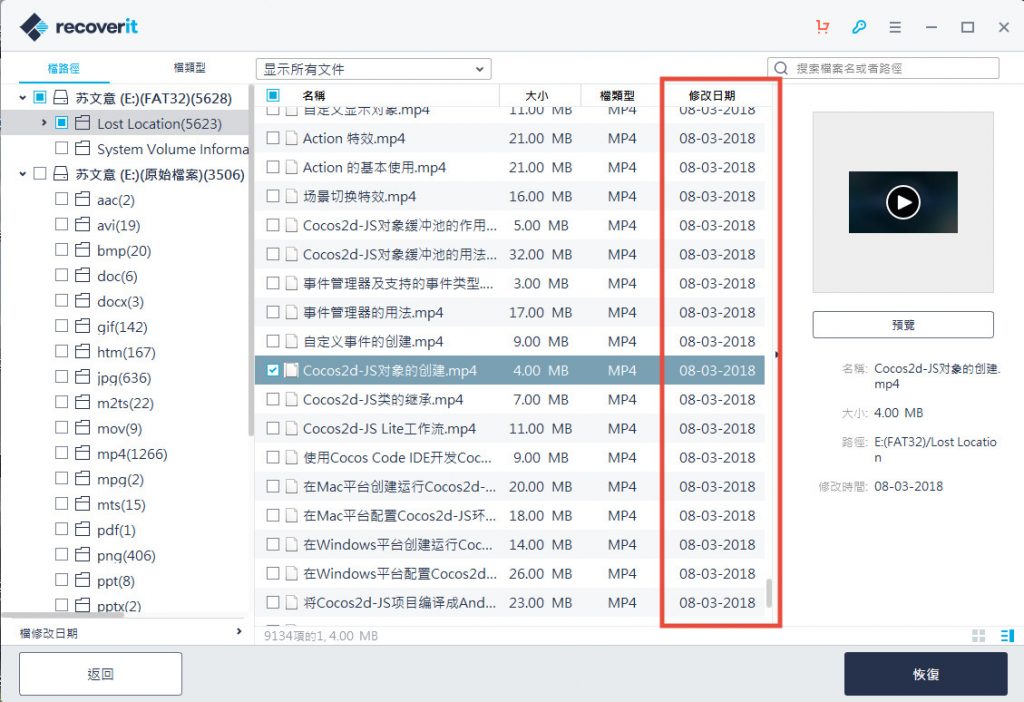Image resolution: width=1024 pixels, height=702 pixels.
Task: Click the recoverit logo
Action: coord(79,27)
